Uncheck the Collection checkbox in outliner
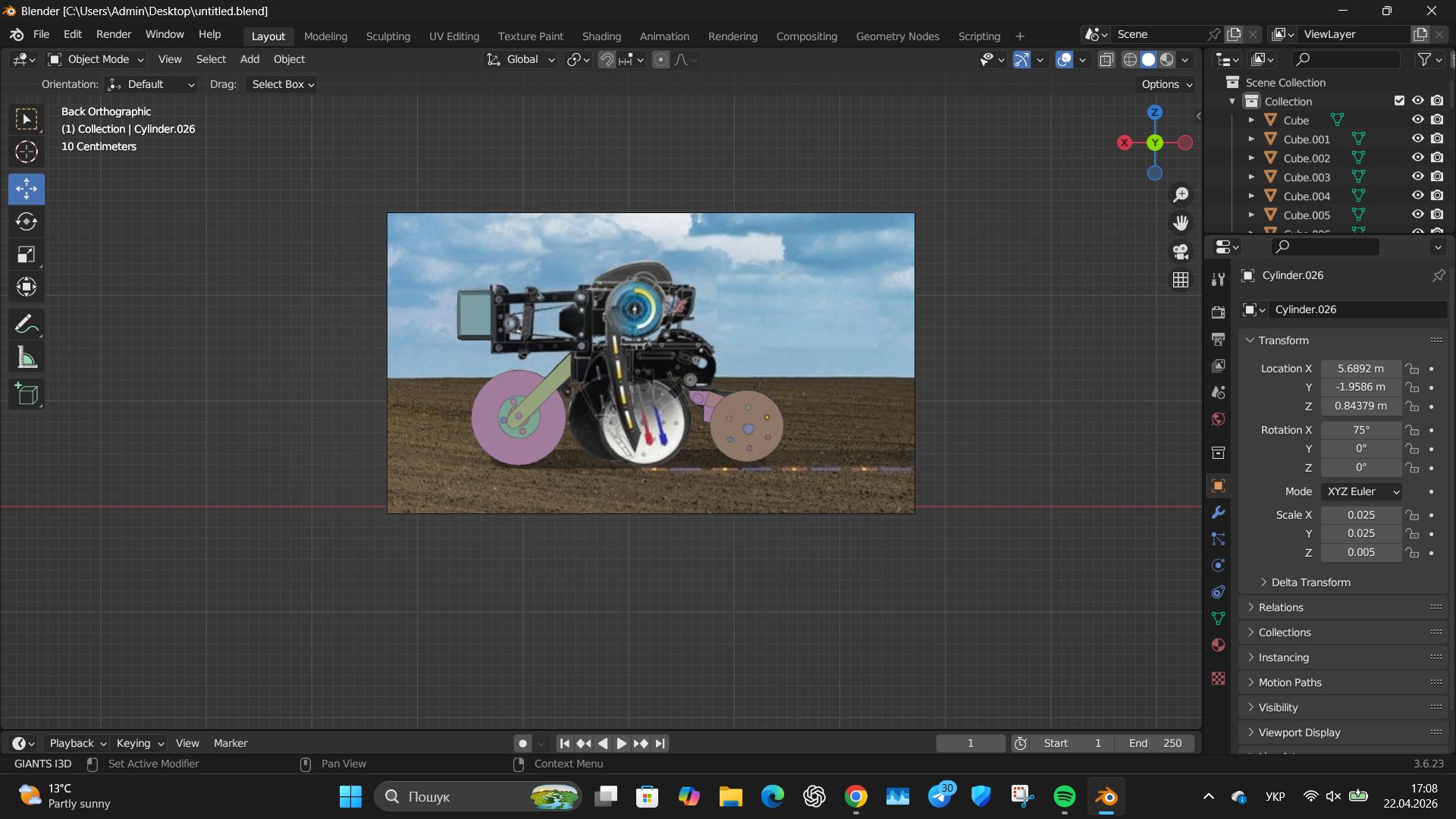Viewport: 1456px width, 819px height. [1398, 100]
